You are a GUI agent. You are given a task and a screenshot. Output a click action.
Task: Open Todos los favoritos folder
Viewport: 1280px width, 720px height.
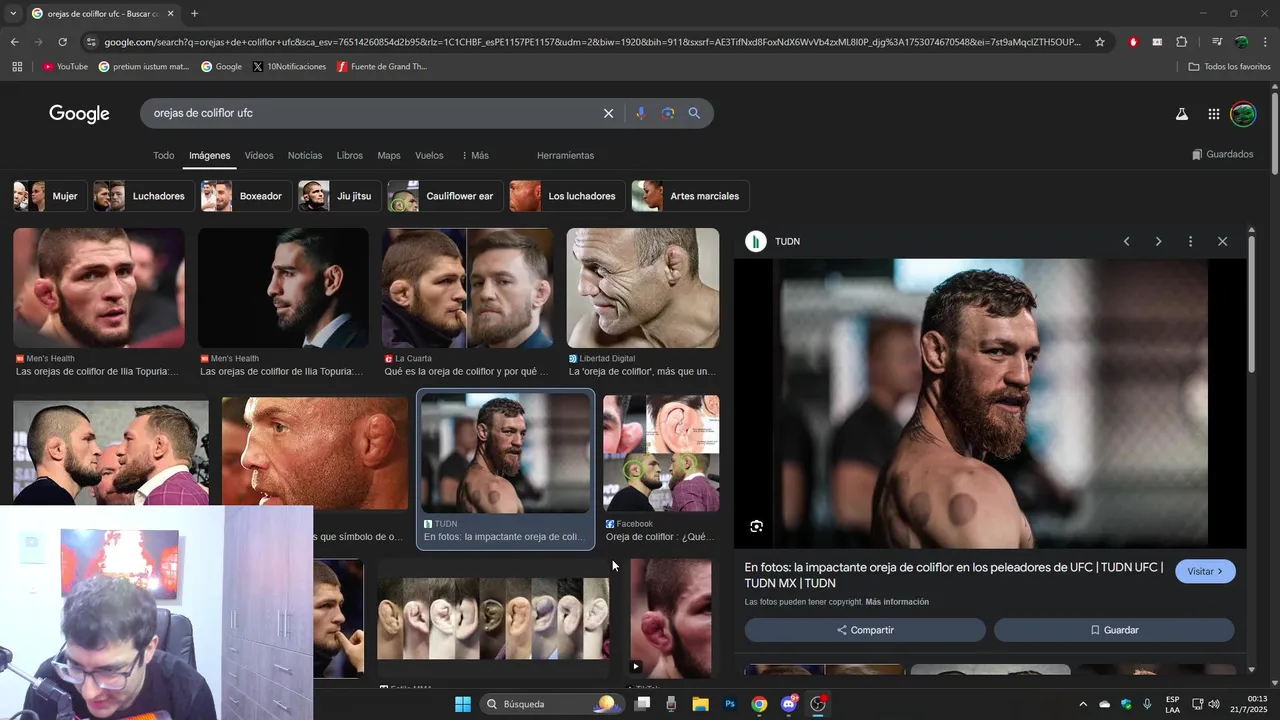[1229, 67]
